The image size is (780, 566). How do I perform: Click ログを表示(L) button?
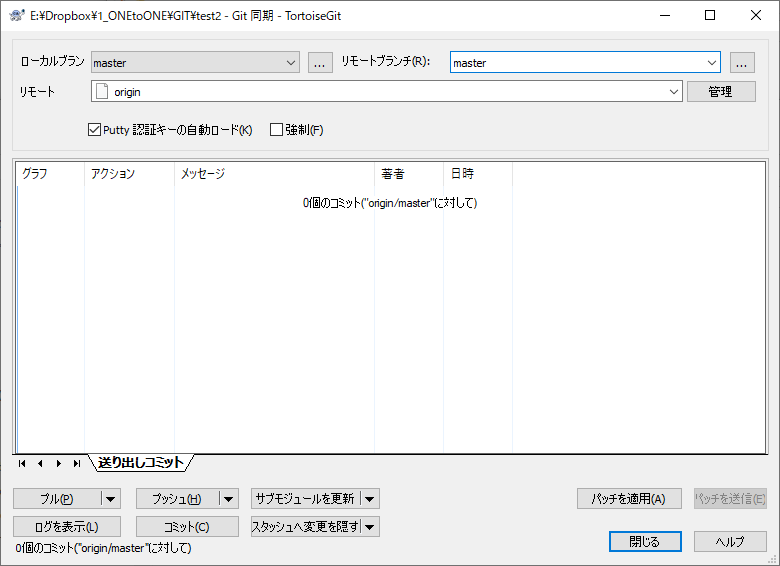pos(67,527)
